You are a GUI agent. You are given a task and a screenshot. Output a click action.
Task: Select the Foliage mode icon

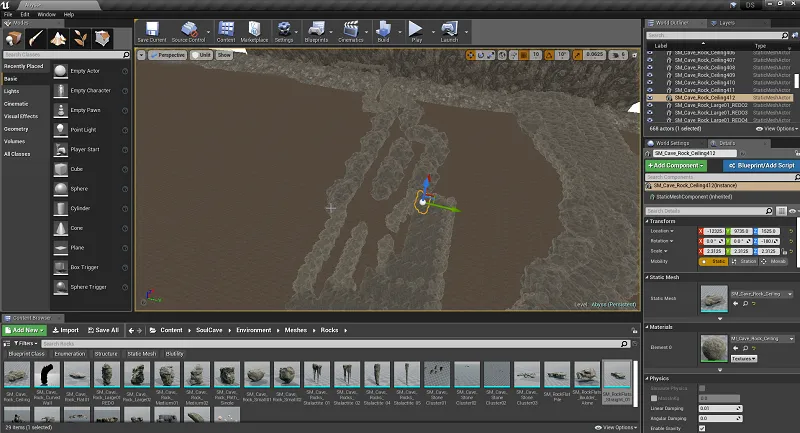80,38
